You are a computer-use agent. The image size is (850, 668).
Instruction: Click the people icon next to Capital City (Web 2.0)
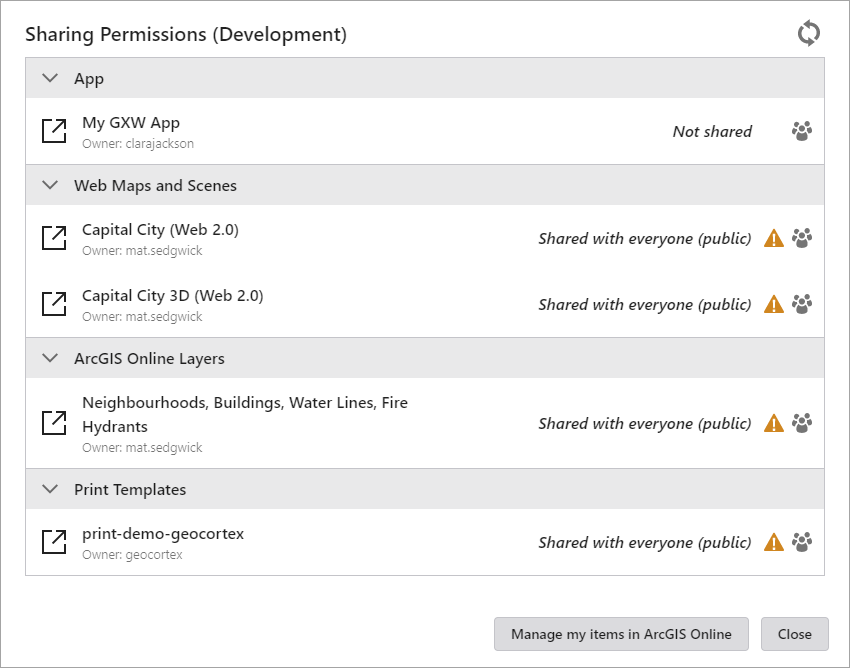[x=802, y=238]
